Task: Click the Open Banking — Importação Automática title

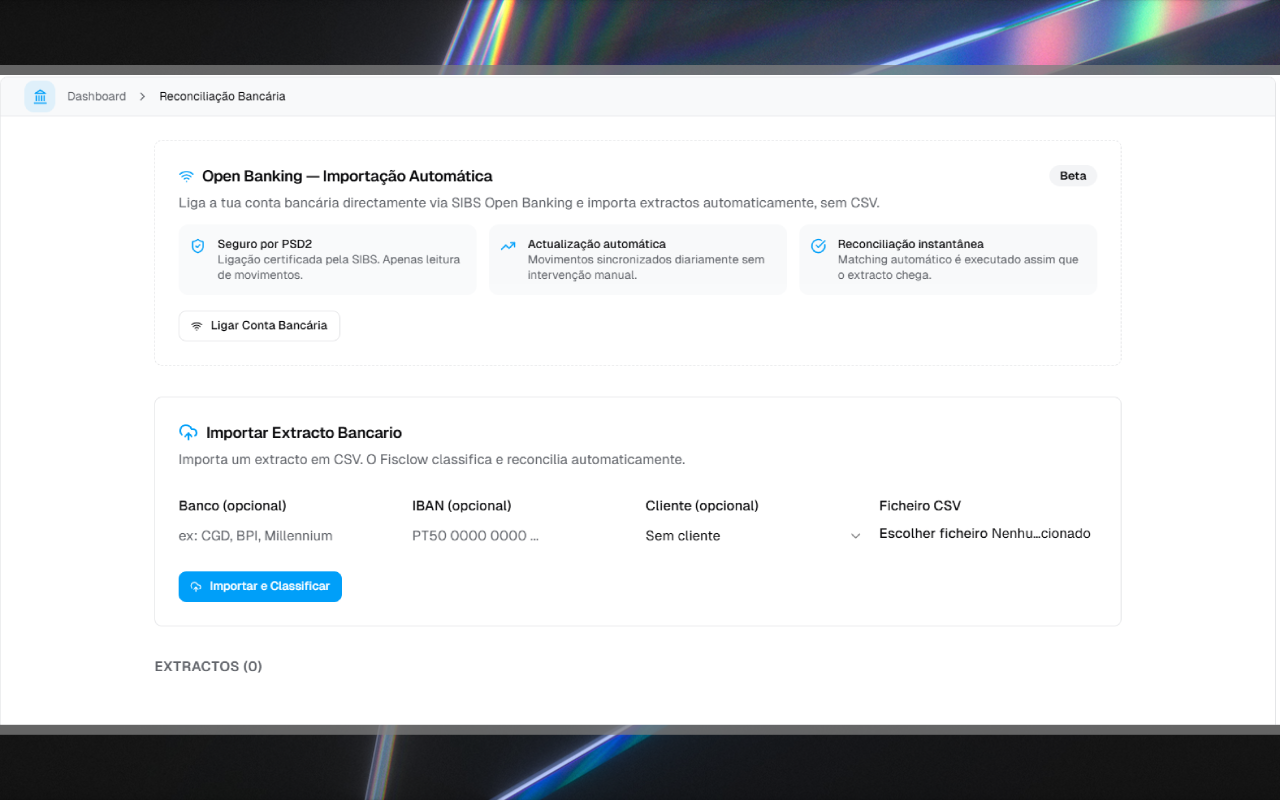Action: pos(347,176)
